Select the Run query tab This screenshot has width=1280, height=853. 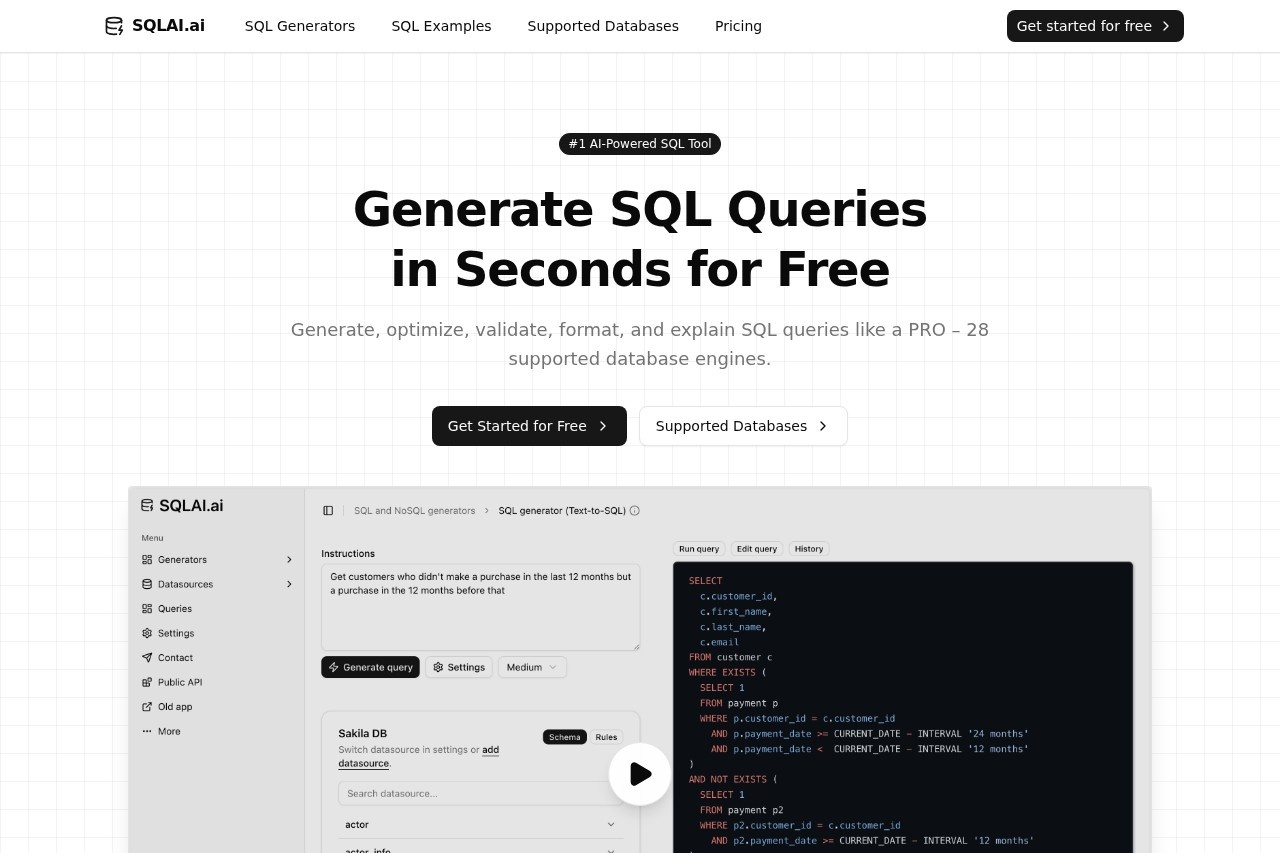699,549
